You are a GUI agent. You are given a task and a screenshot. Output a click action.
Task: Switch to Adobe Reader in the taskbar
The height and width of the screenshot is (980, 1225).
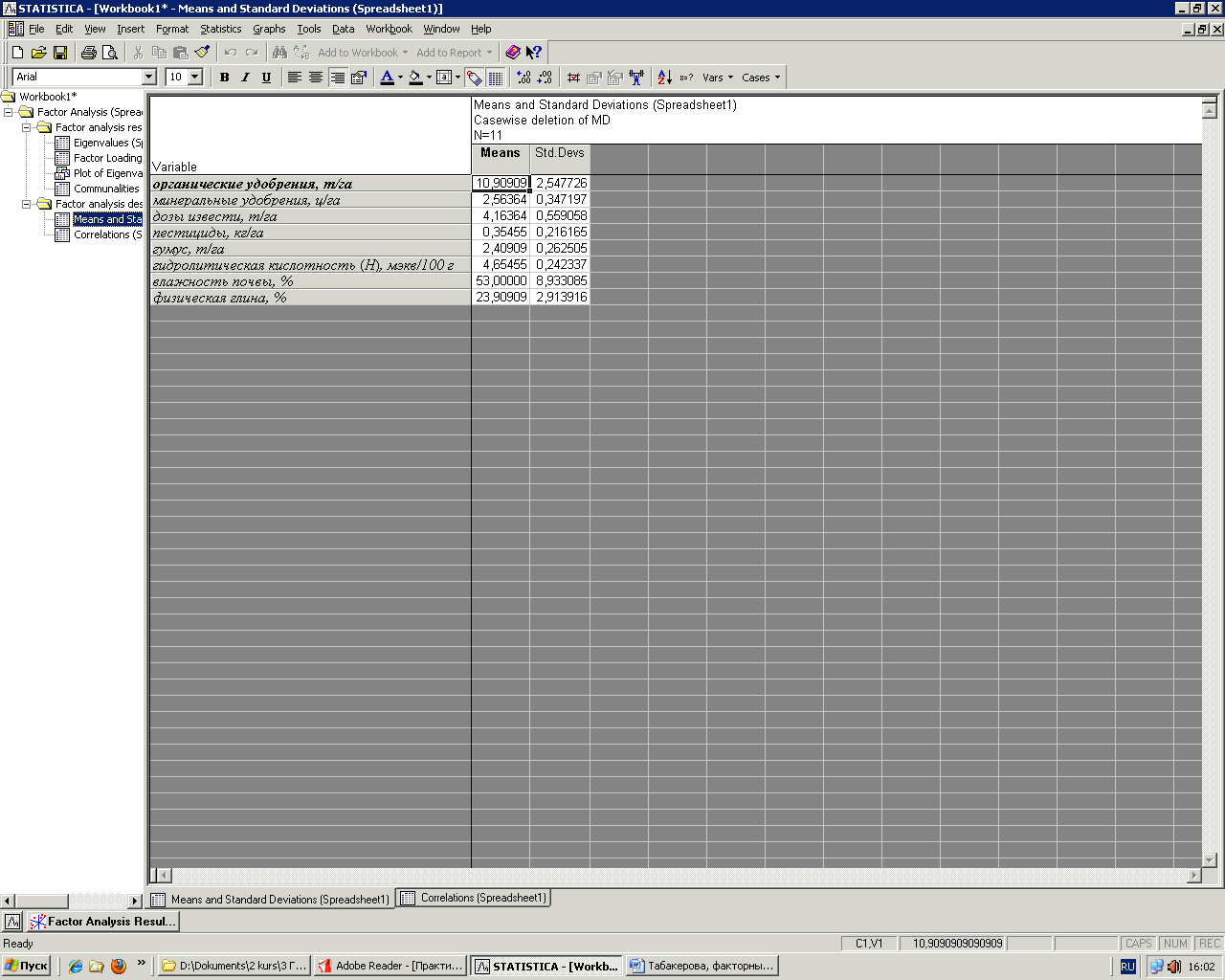click(x=390, y=967)
